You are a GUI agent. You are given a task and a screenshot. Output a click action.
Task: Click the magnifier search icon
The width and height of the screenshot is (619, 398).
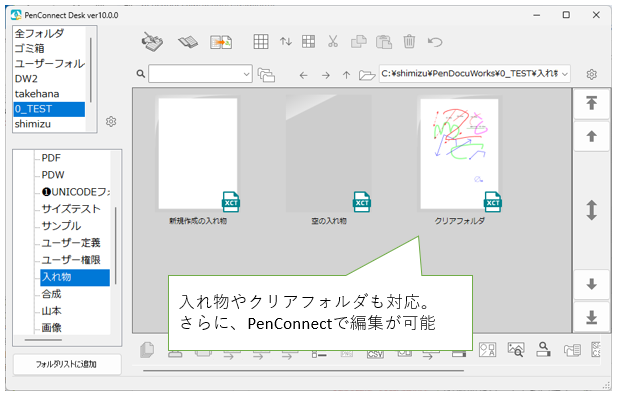(x=141, y=74)
